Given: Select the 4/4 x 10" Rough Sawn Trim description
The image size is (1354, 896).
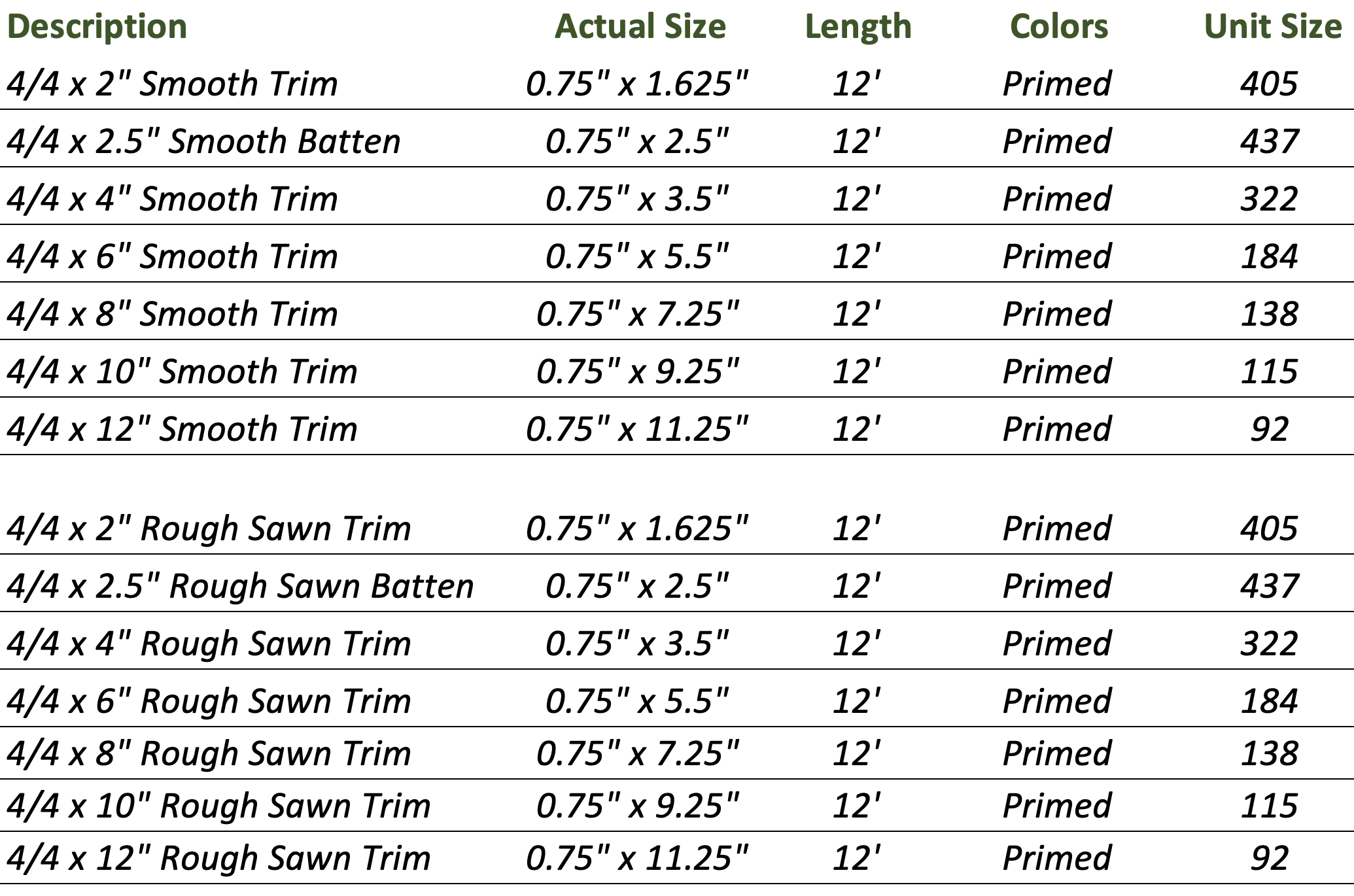Looking at the screenshot, I should pyautogui.click(x=218, y=806).
